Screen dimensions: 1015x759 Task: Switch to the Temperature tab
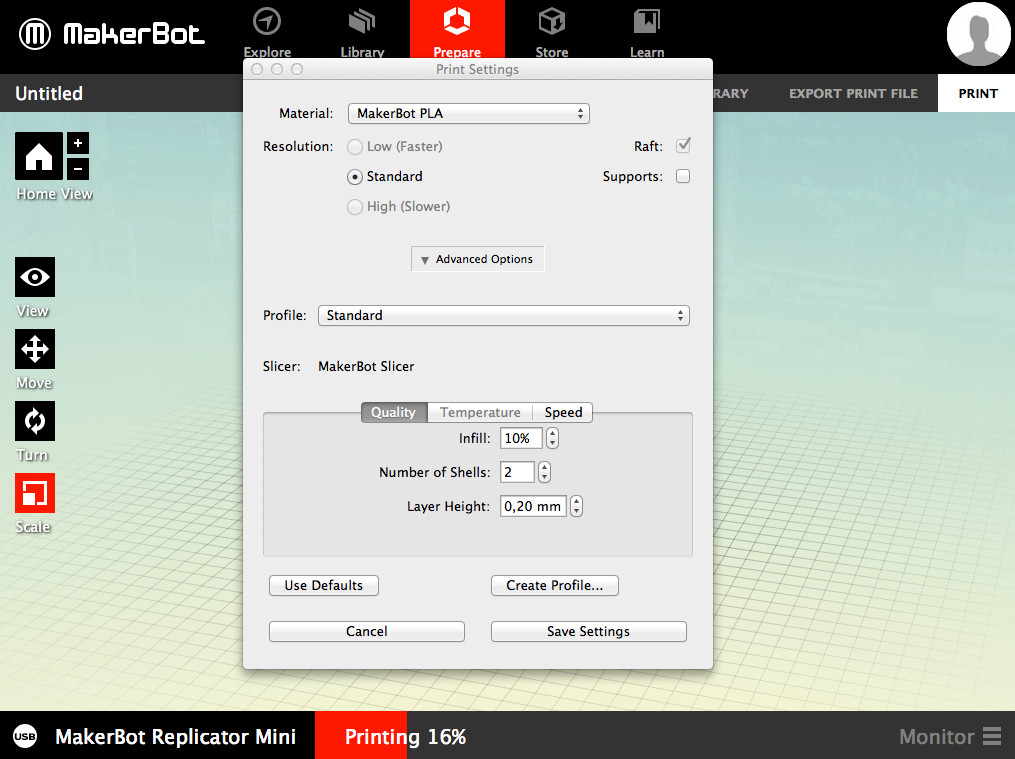tap(480, 412)
